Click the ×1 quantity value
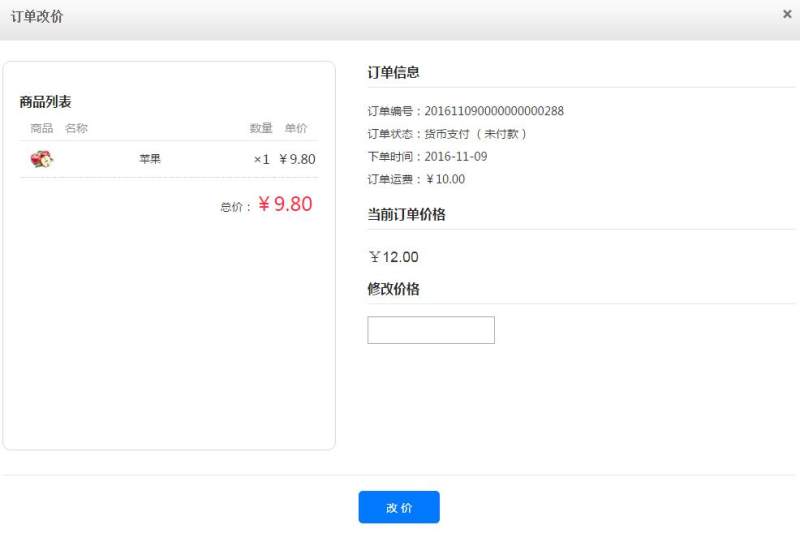This screenshot has height=542, width=800. coord(262,159)
